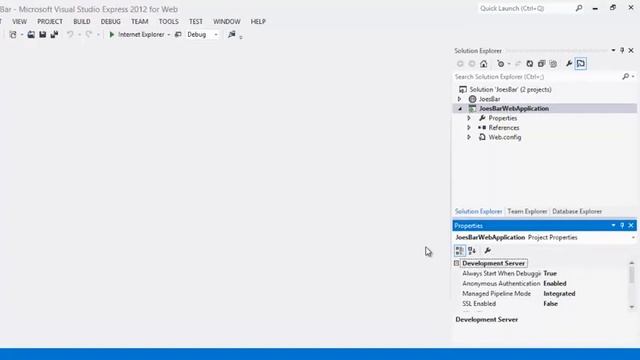Image resolution: width=640 pixels, height=360 pixels.
Task: Click Pending Changes Filter icon in Solution Explorer
Action: point(501,64)
